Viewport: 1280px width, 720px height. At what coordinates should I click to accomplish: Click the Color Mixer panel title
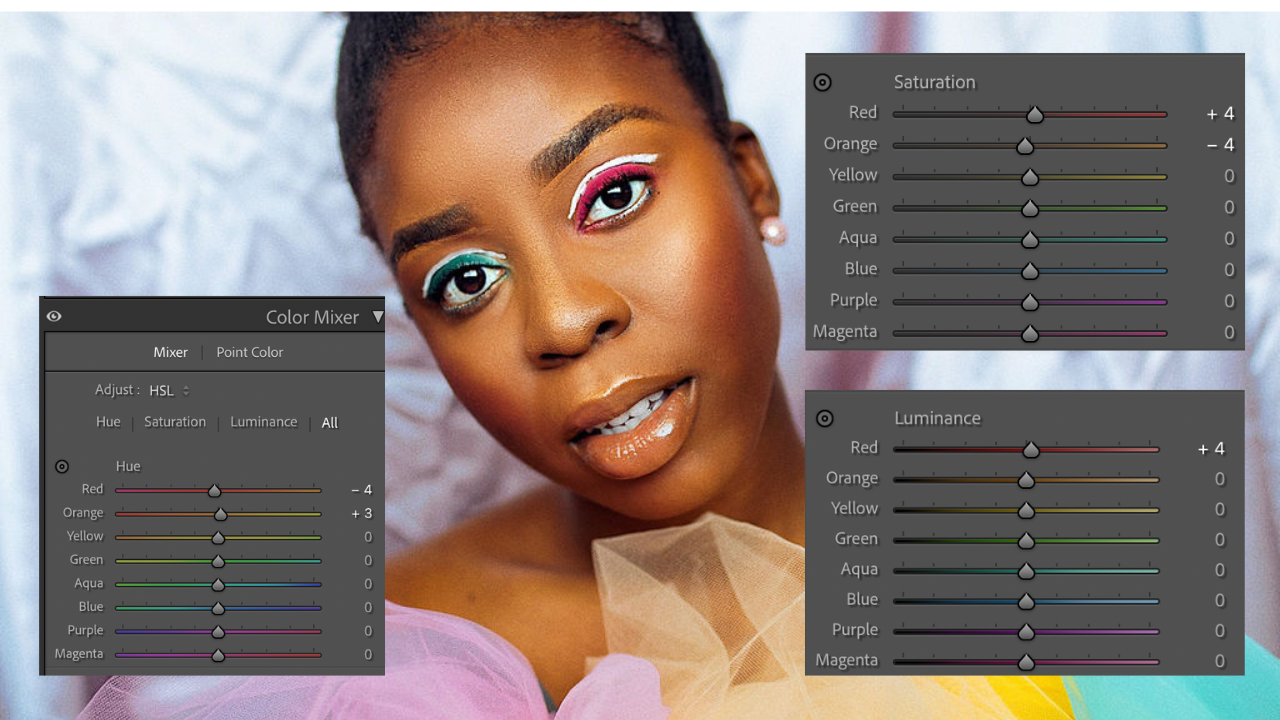pos(312,317)
